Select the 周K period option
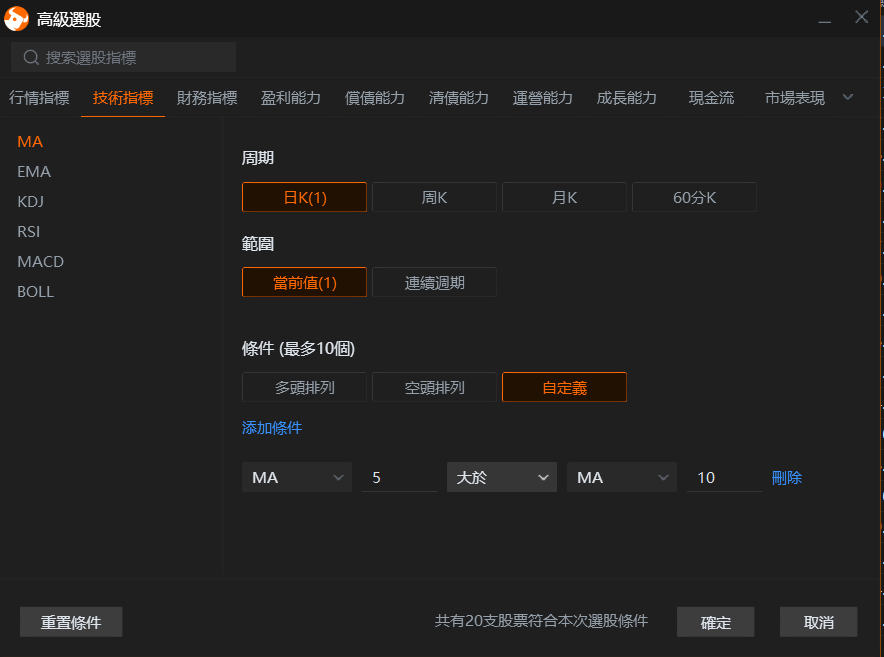This screenshot has width=884, height=657. point(434,198)
